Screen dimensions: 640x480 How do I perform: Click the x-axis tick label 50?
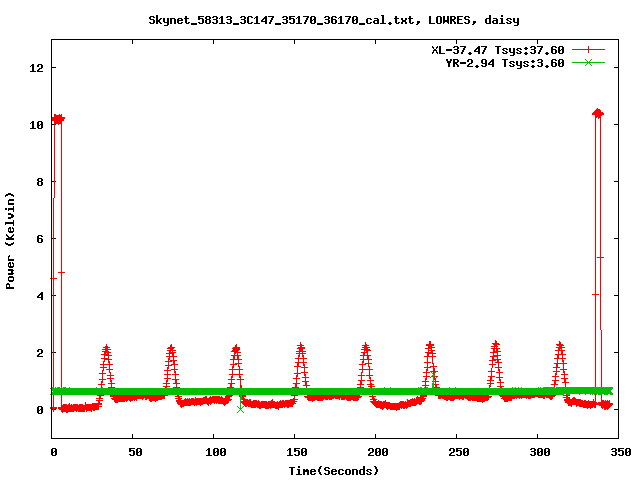[x=135, y=452]
